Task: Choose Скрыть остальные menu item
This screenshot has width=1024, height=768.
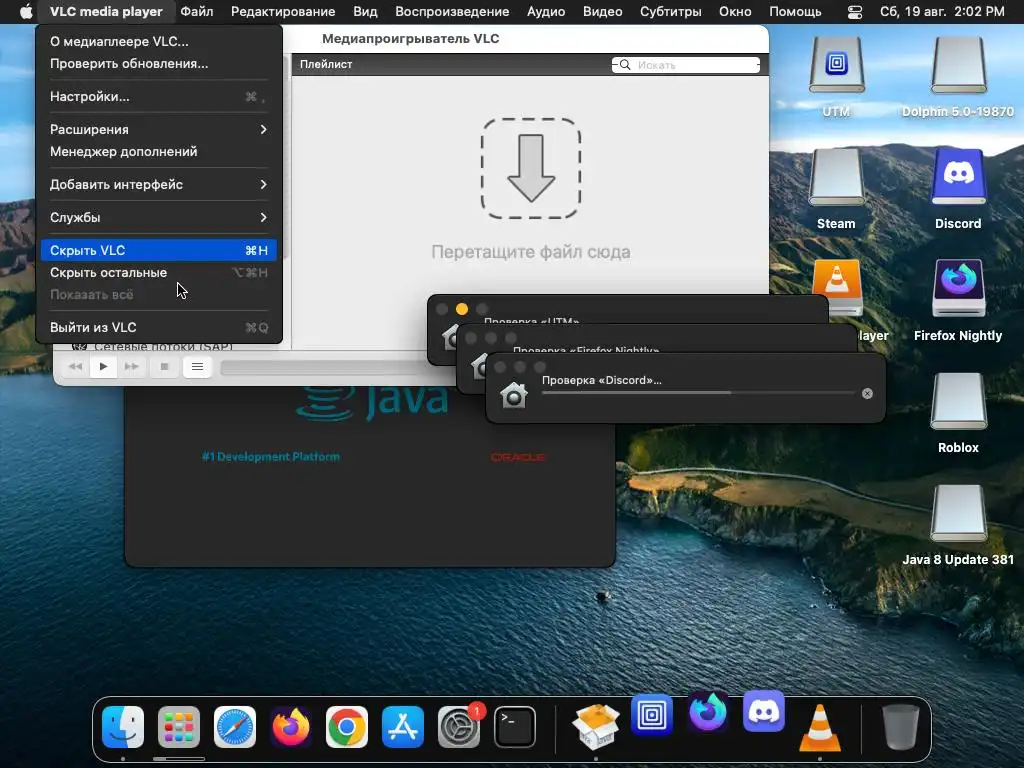Action: pyautogui.click(x=159, y=272)
